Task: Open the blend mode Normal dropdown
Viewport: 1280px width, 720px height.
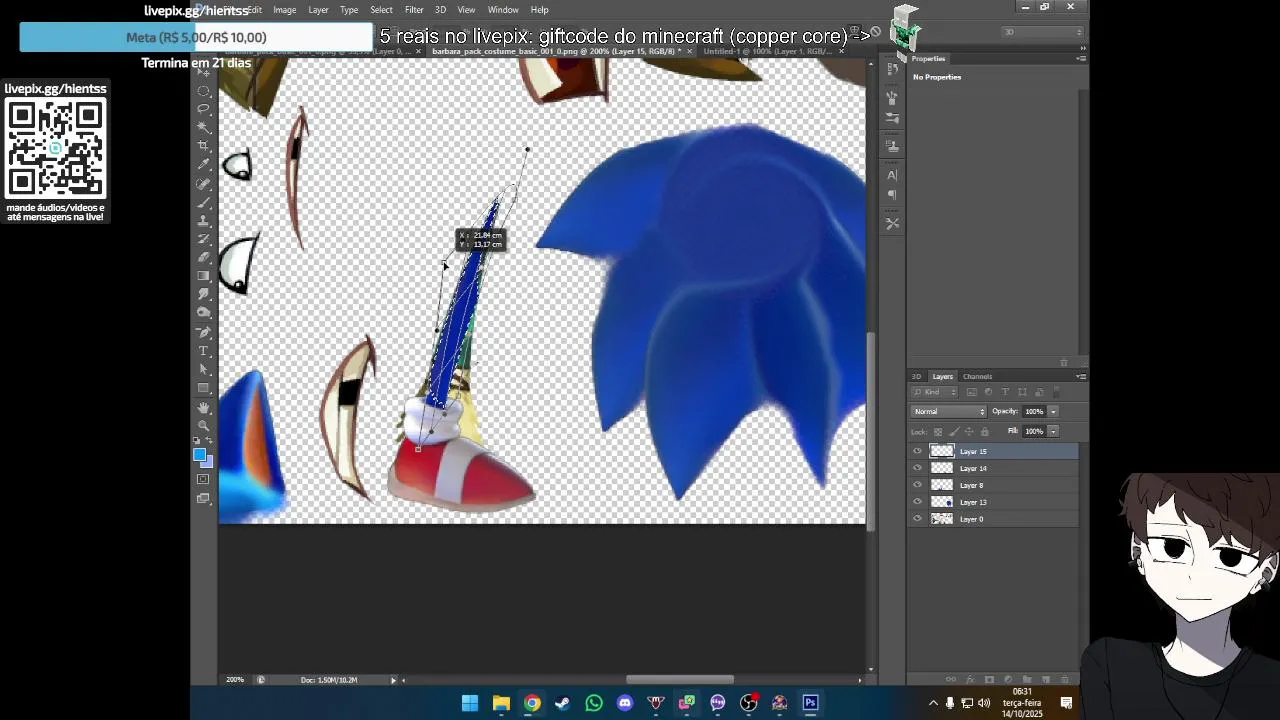Action: [x=949, y=412]
